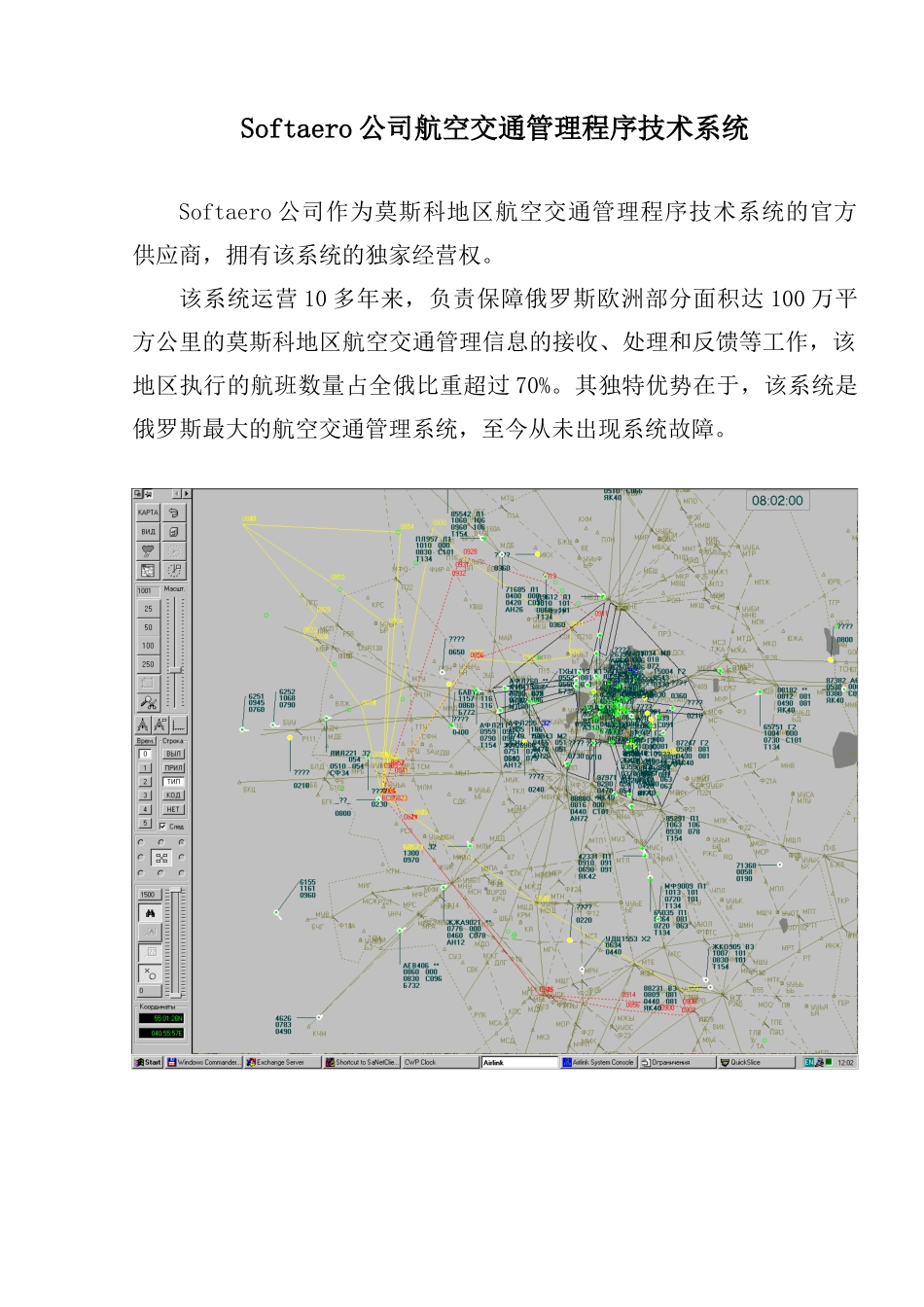
Task: Click the magnifier question marks icon
Action: [150, 953]
